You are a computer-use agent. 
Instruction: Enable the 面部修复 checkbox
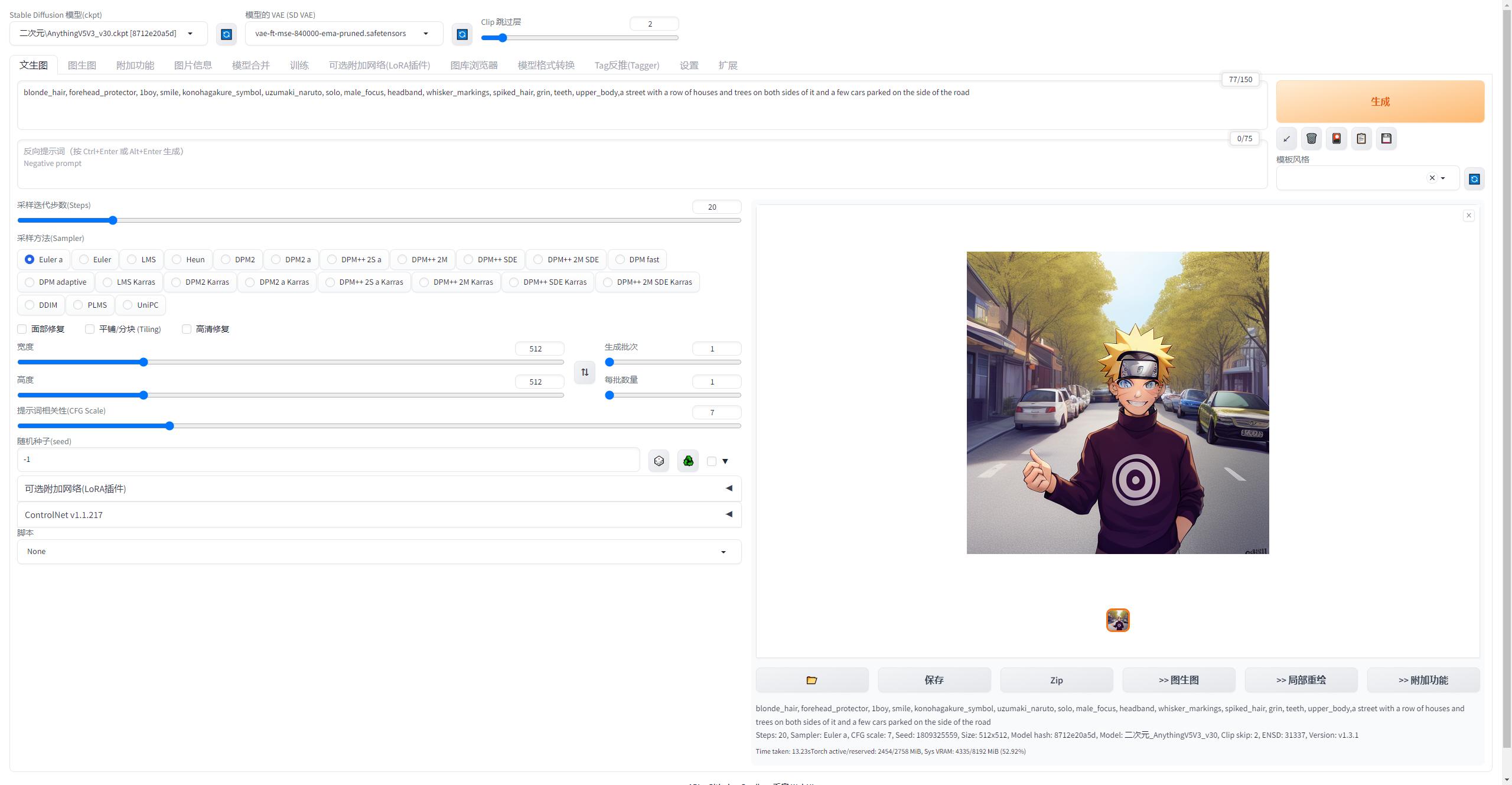[22, 329]
